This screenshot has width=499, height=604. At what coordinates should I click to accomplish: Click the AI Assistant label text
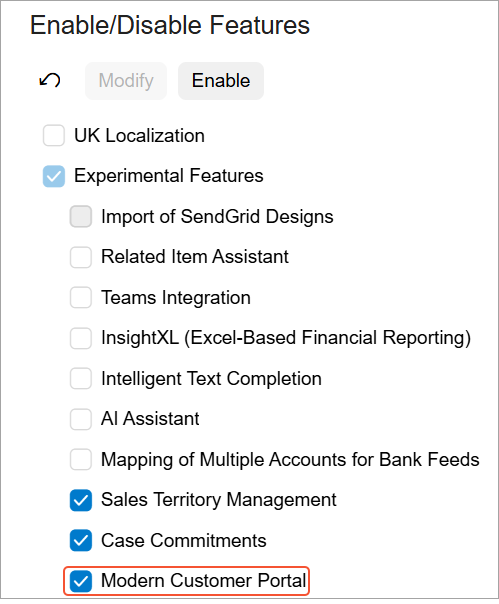pyautogui.click(x=150, y=419)
